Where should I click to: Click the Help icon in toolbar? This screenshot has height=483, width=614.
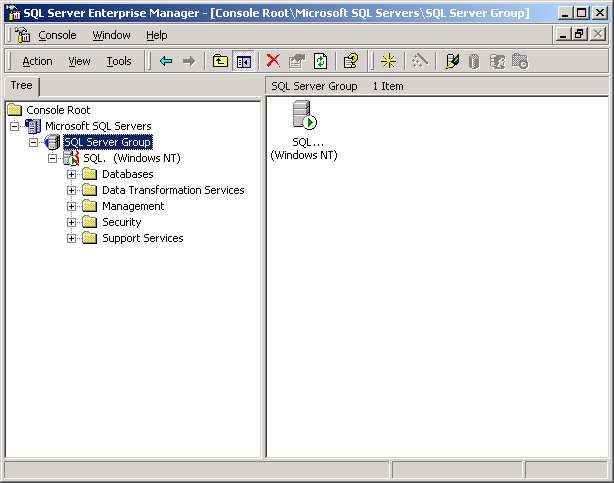coord(350,61)
